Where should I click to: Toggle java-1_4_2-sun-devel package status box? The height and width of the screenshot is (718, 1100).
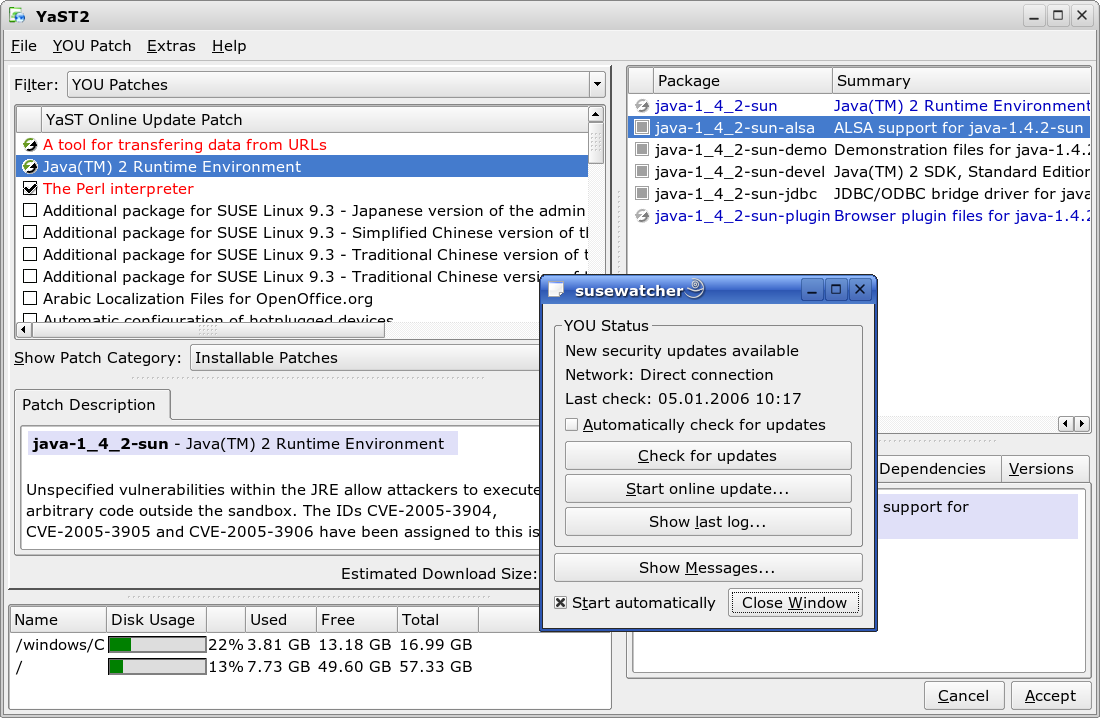642,171
